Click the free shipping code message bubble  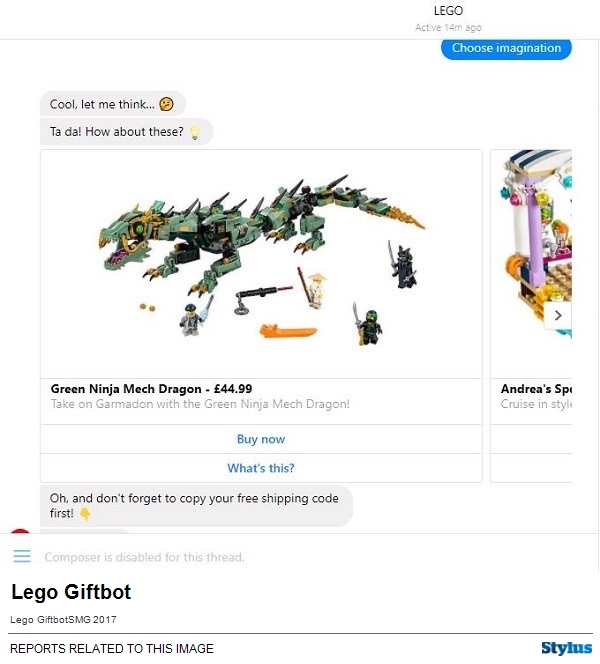(196, 506)
